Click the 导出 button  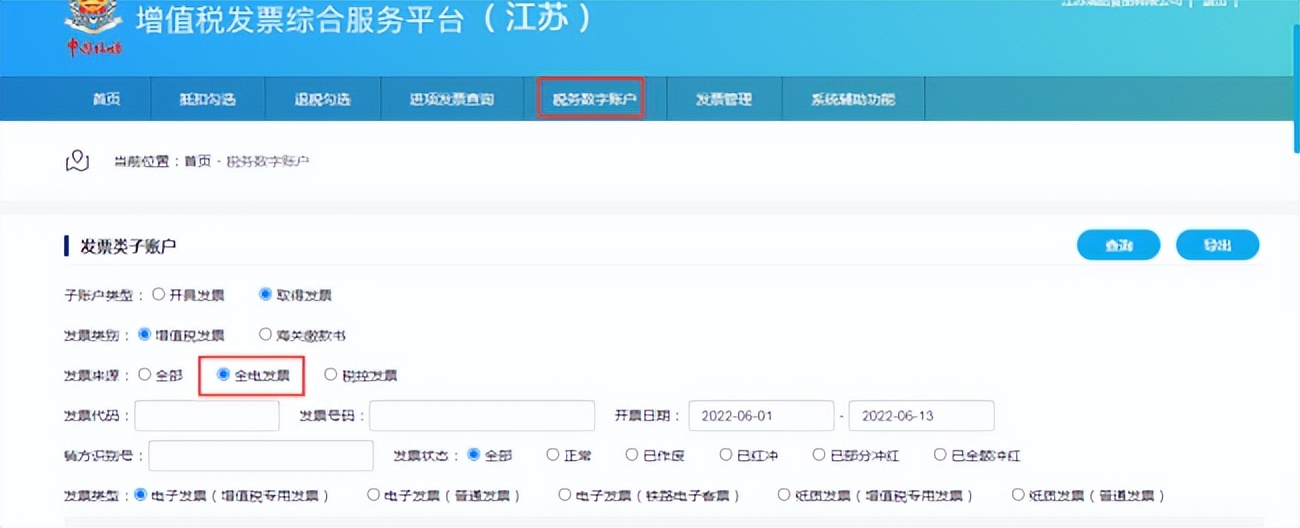click(1217, 245)
